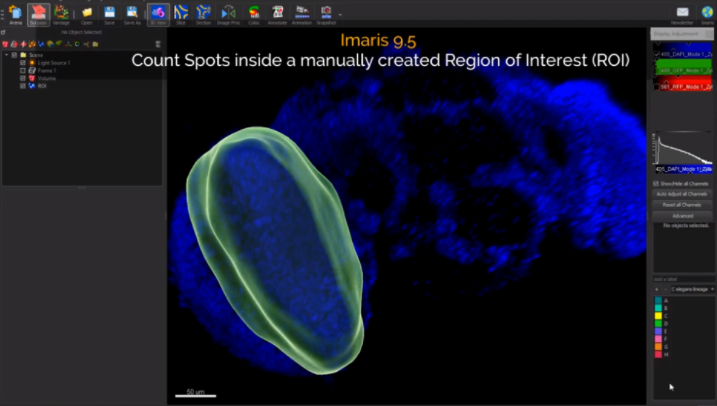Collapse the Scene tree node
Image resolution: width=717 pixels, height=406 pixels.
coord(6,55)
